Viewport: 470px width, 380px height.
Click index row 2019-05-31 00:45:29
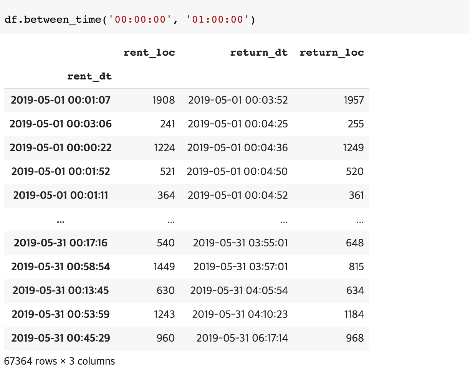tap(60, 338)
